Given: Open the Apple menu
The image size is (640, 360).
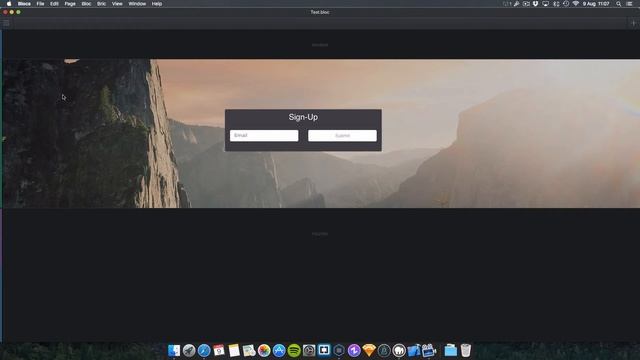Looking at the screenshot, I should [9, 4].
